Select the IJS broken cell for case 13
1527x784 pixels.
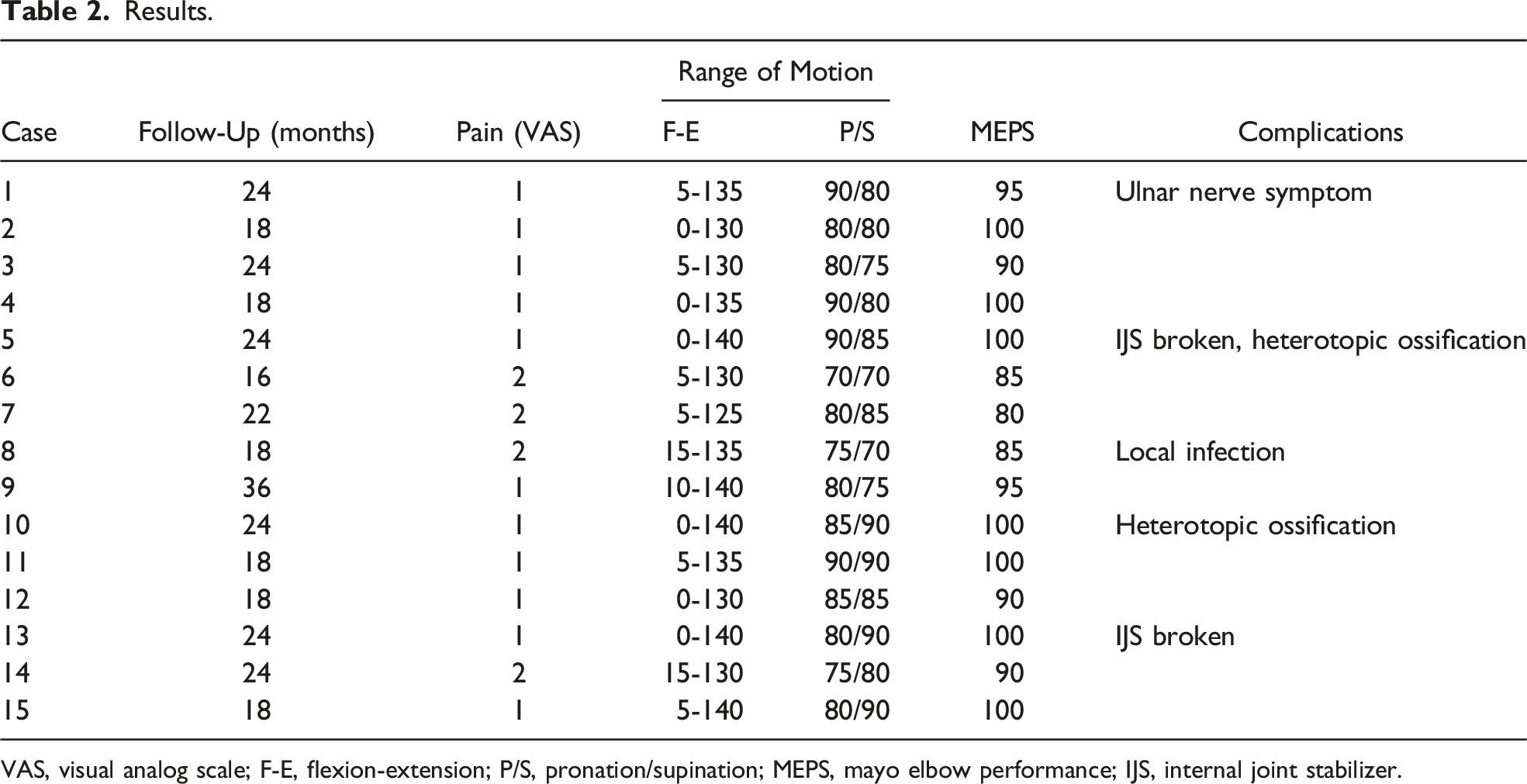[x=1174, y=637]
